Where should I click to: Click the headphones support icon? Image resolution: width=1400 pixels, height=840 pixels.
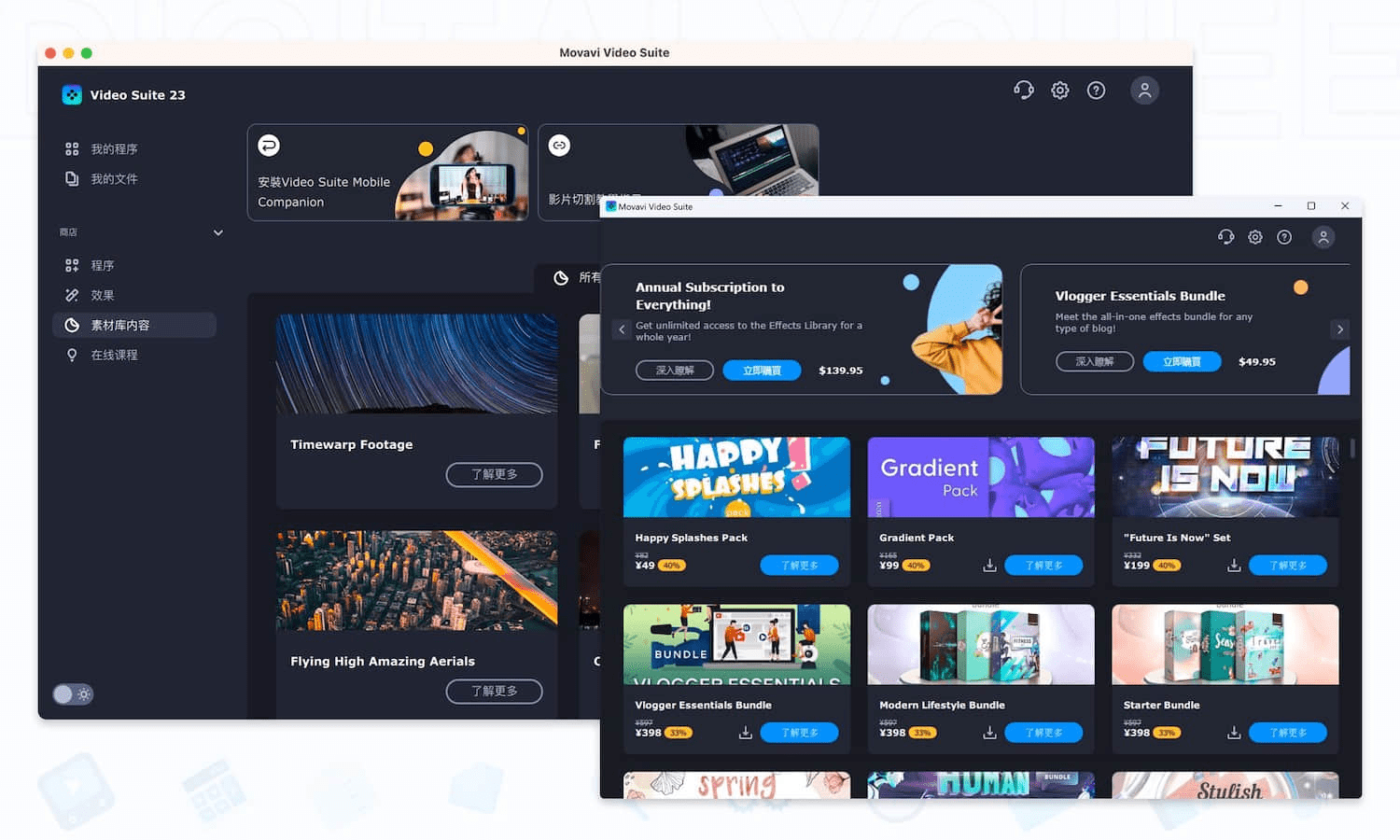coord(1225,237)
